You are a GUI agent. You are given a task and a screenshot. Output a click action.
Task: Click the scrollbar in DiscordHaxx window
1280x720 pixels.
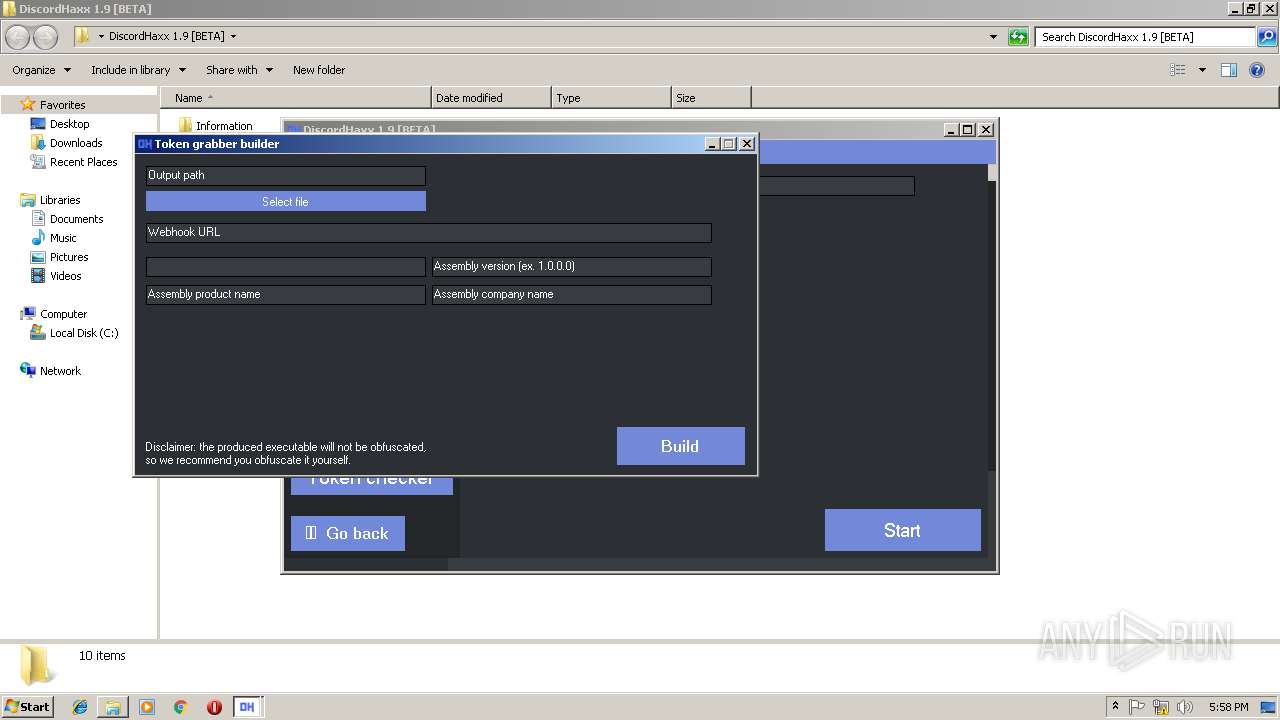pos(992,320)
